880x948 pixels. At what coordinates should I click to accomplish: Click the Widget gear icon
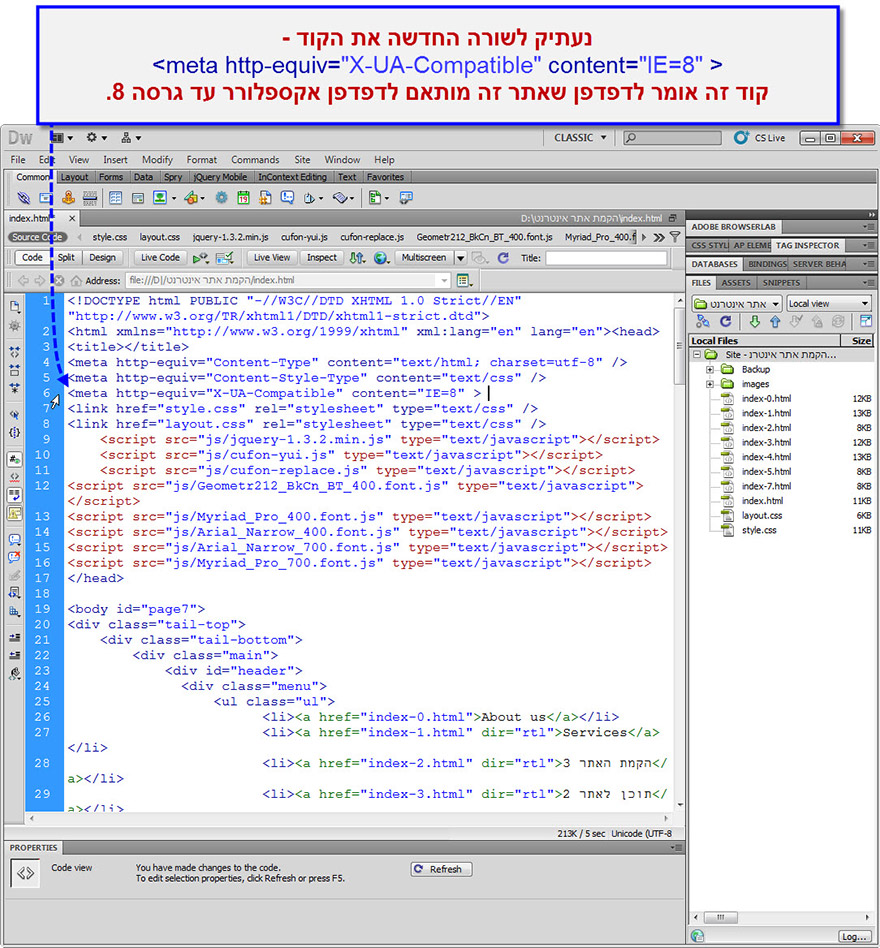pos(221,198)
